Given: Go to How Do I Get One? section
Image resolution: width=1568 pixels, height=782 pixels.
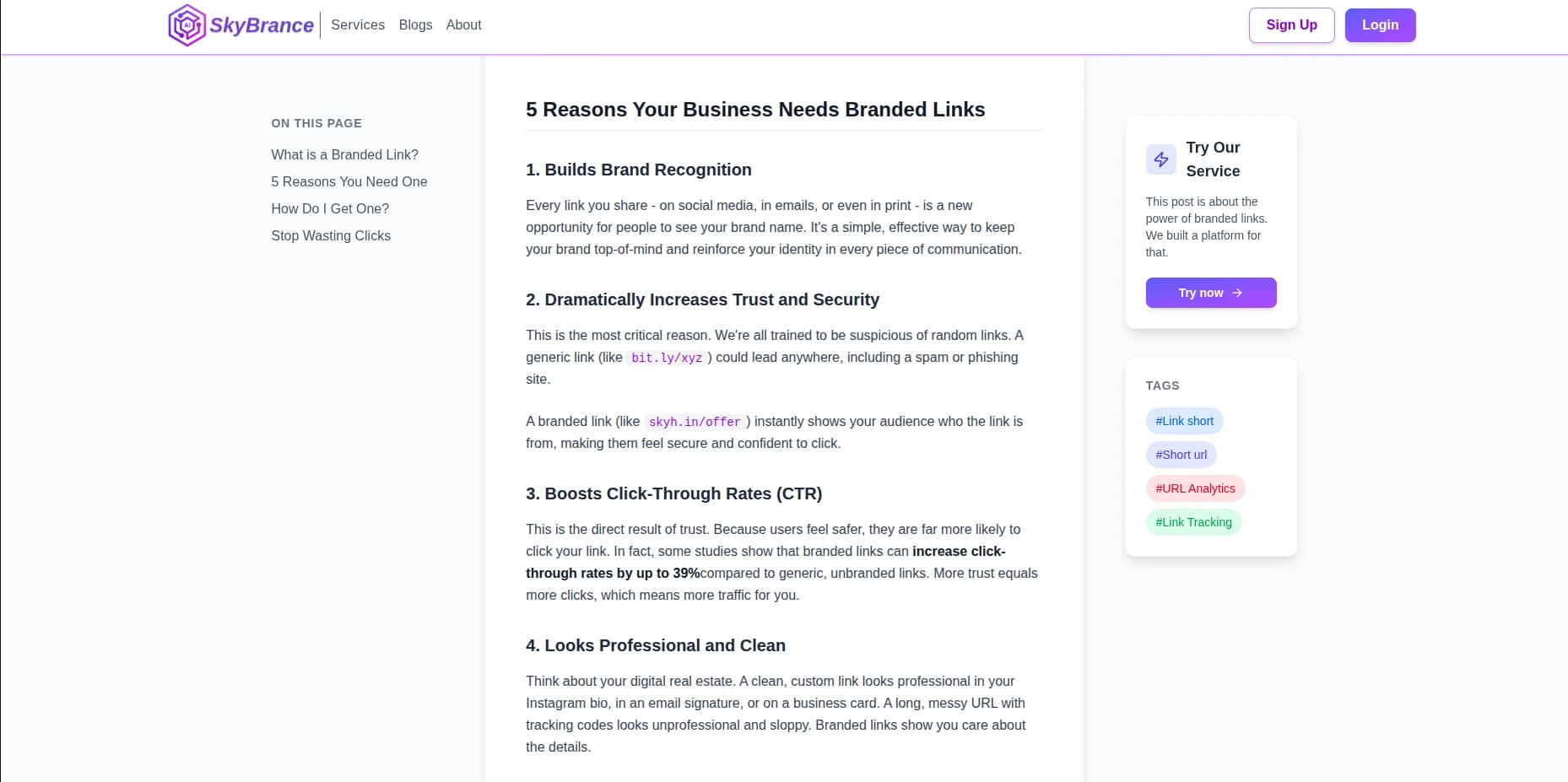Looking at the screenshot, I should click(330, 208).
